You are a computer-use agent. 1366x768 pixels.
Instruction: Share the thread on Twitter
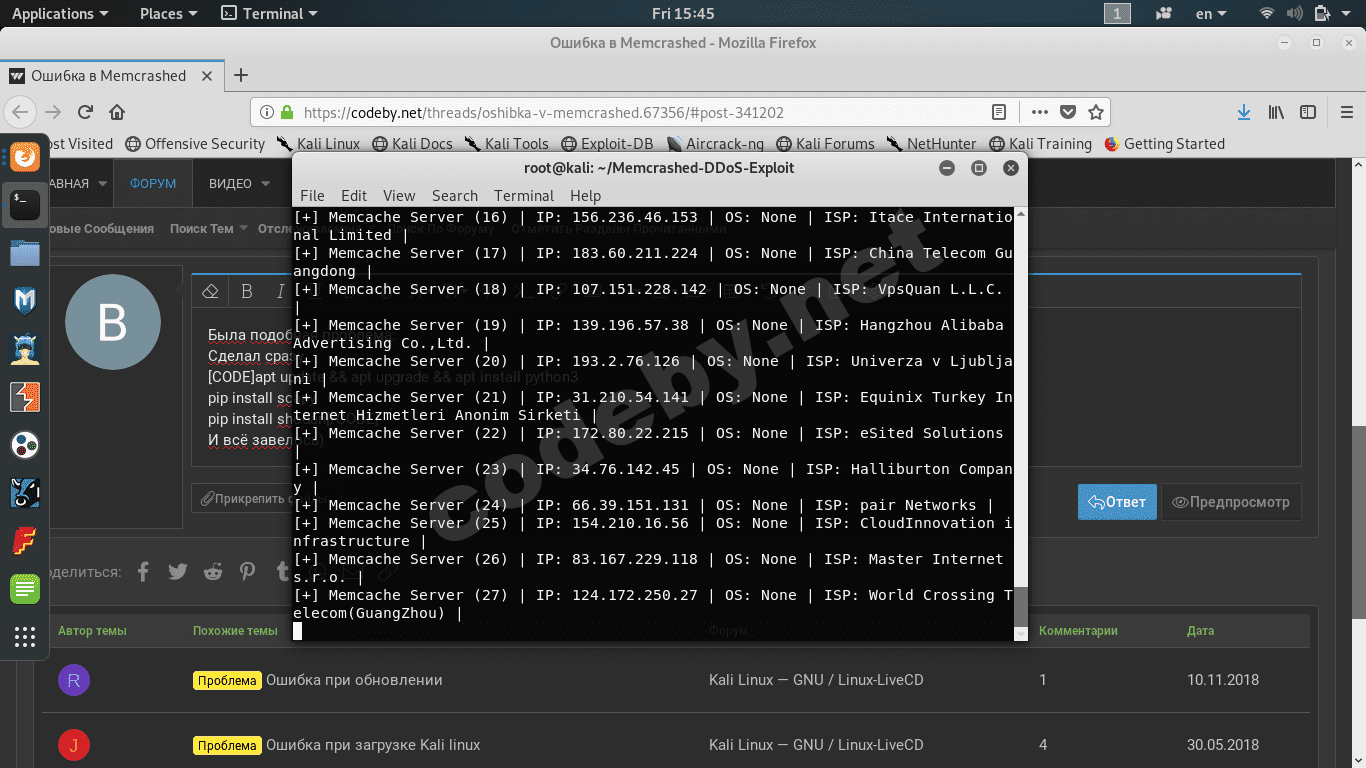coord(178,572)
